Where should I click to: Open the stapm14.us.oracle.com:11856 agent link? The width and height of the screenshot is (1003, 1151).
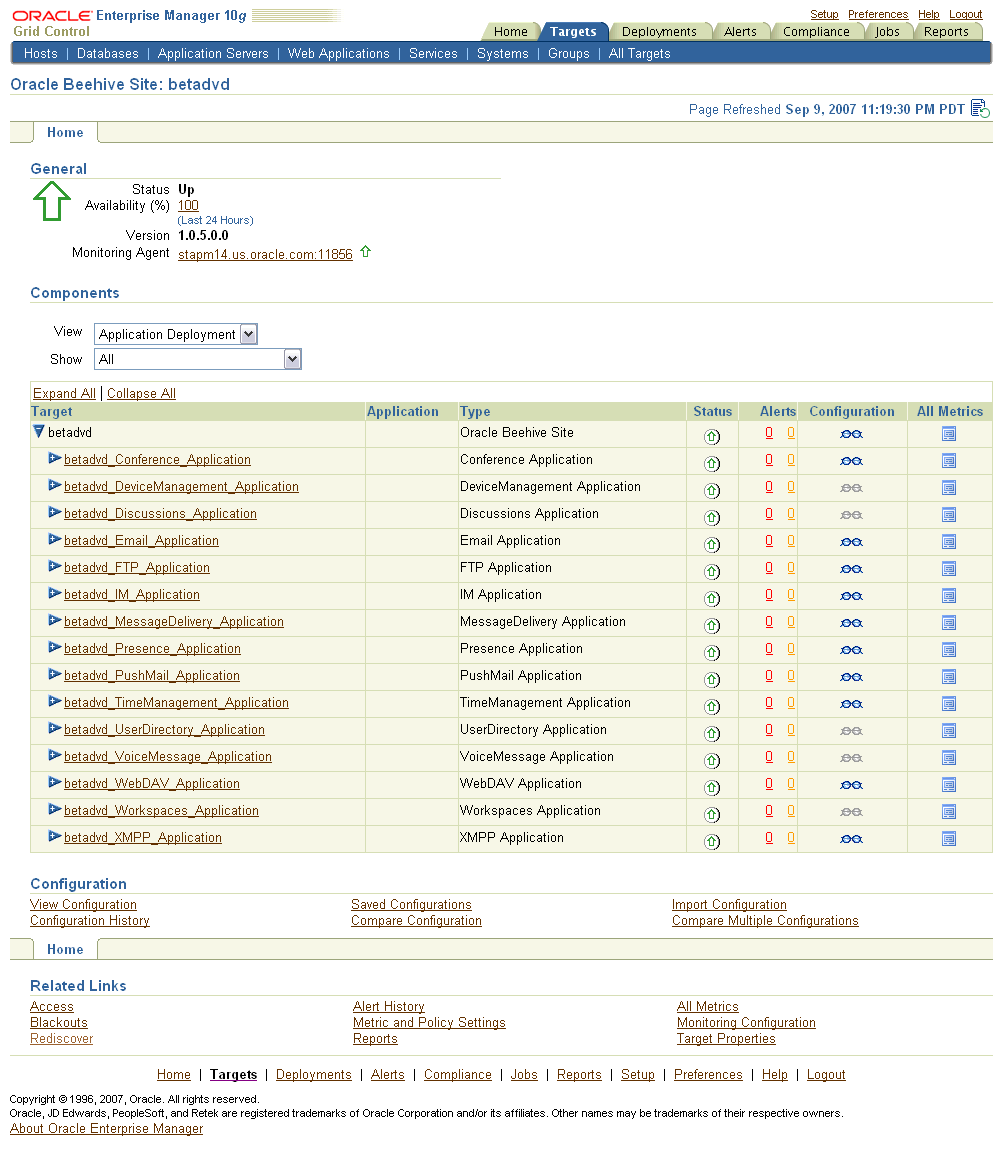[x=265, y=254]
